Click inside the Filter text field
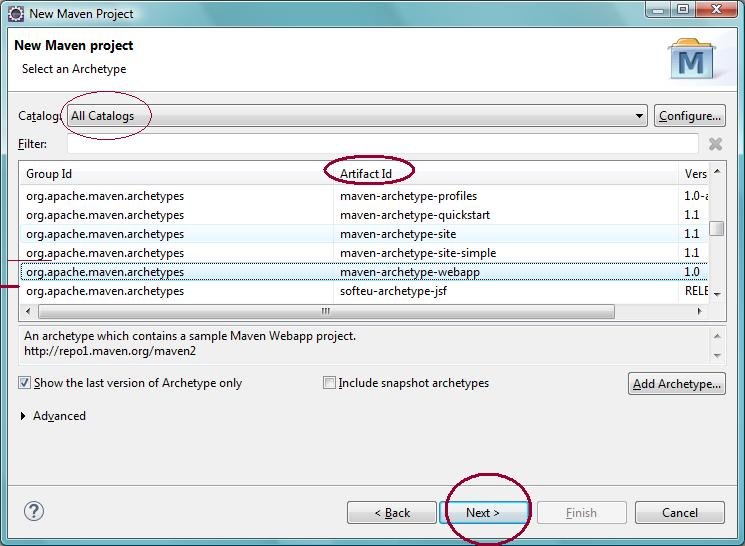 pyautogui.click(x=382, y=144)
